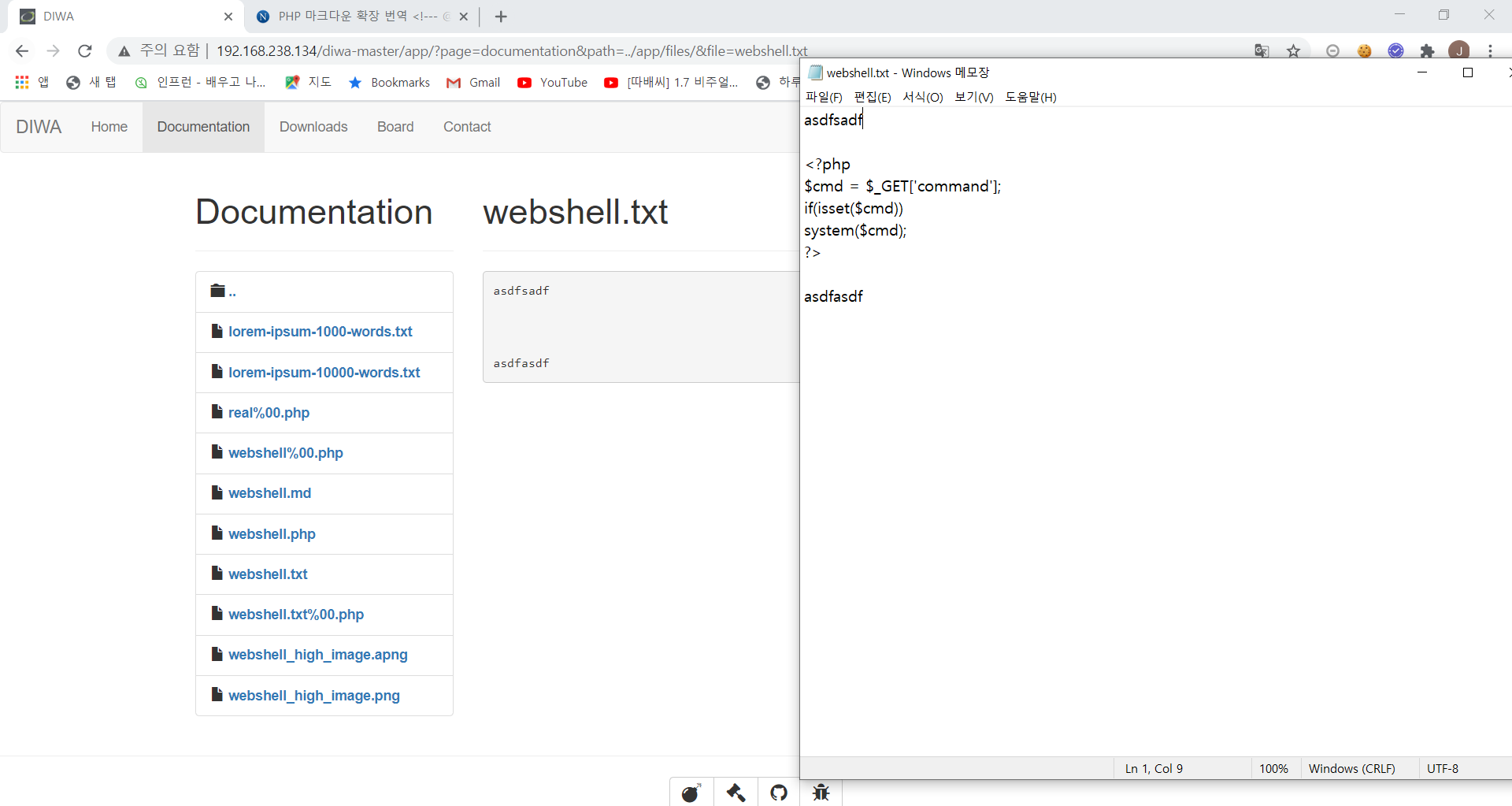Open lorem-ipsum-10000-words.txt

(x=324, y=373)
